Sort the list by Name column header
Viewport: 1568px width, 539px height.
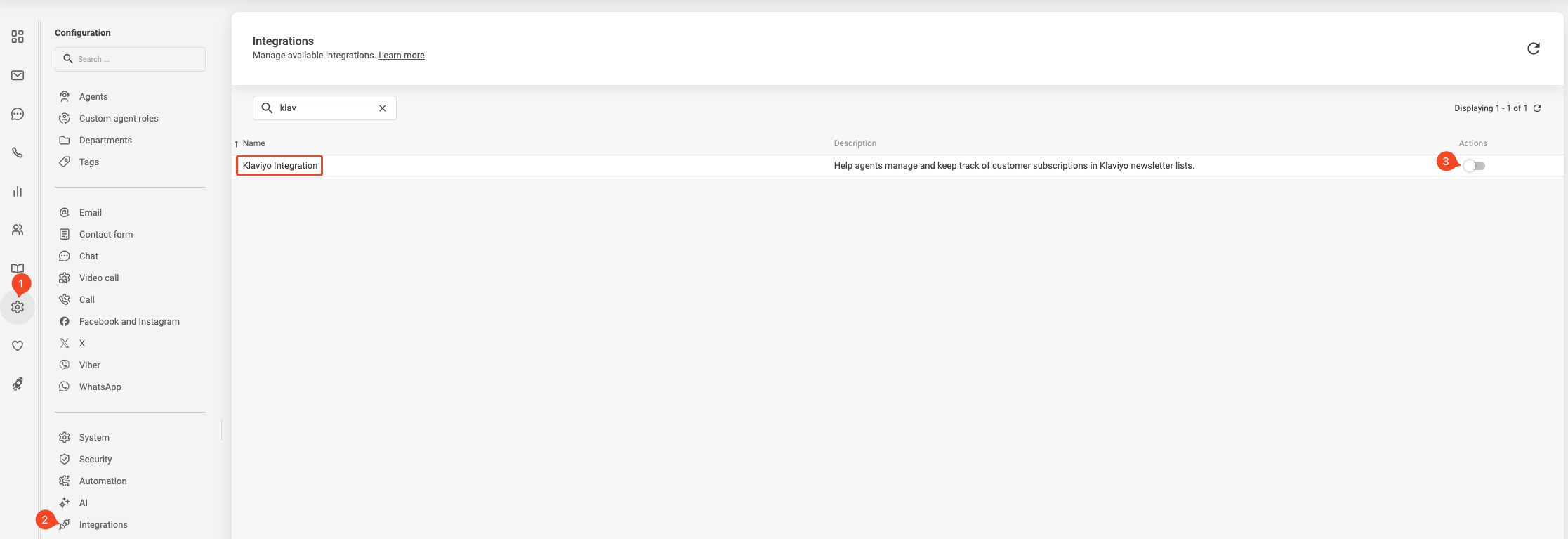point(253,143)
